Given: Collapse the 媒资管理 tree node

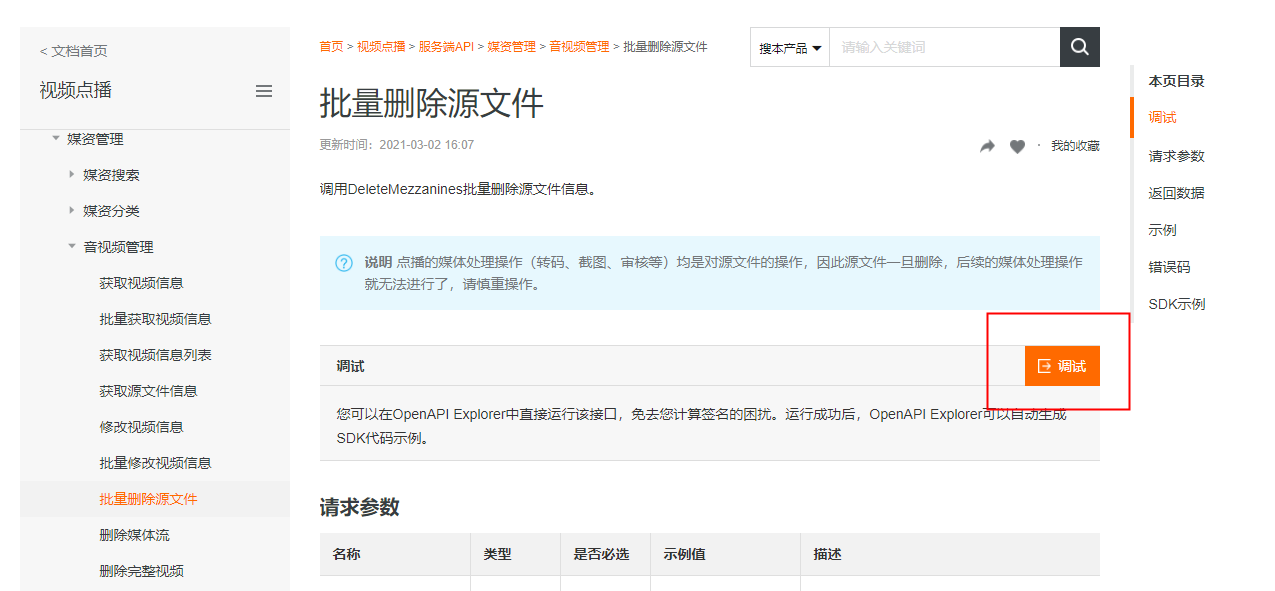Looking at the screenshot, I should (x=56, y=138).
